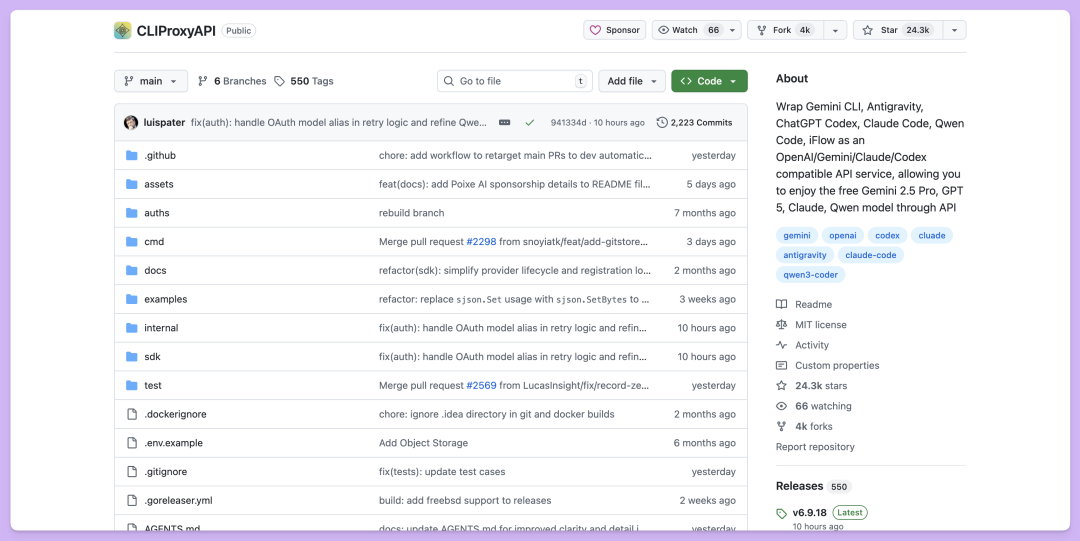Image resolution: width=1080 pixels, height=541 pixels.
Task: Open the internal folder
Action: tap(161, 328)
